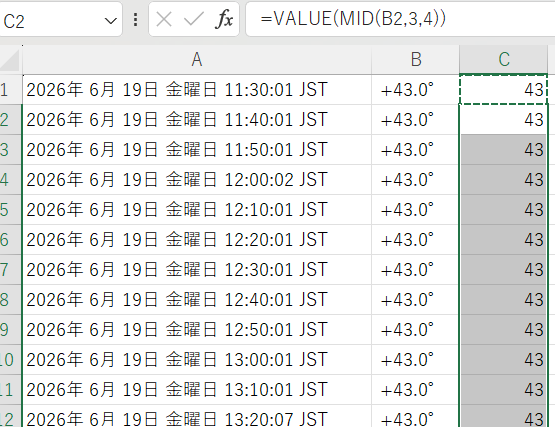Select row 4 header
Image resolution: width=555 pixels, height=427 pixels.
point(11,180)
